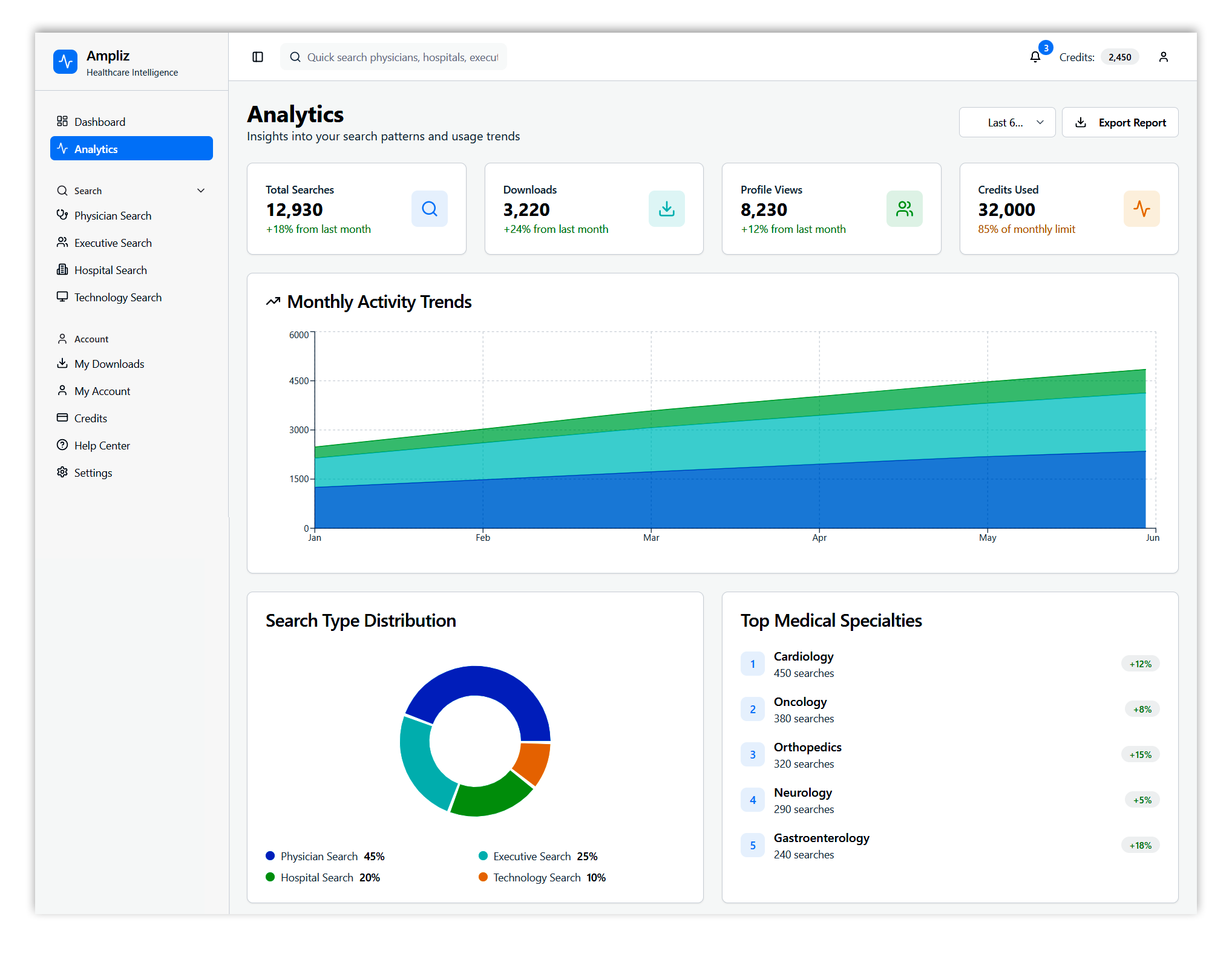1232x957 pixels.
Task: Click the Monthly Activity Trends arrow icon
Action: click(x=274, y=301)
